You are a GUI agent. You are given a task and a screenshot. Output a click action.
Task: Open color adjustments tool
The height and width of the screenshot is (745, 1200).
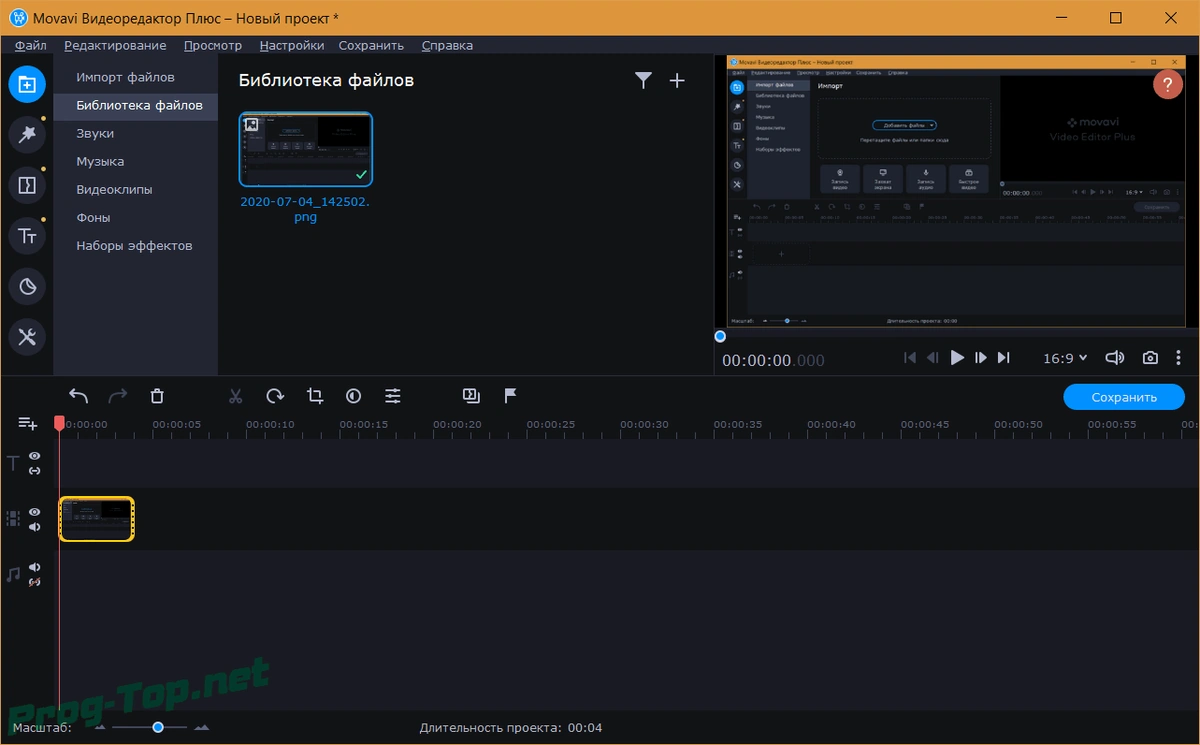pos(353,396)
